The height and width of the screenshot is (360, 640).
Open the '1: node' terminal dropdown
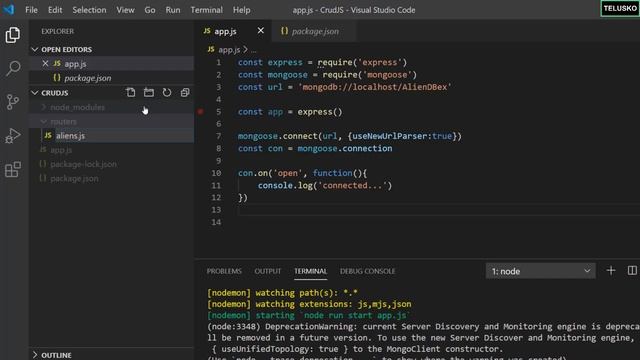(x=540, y=271)
